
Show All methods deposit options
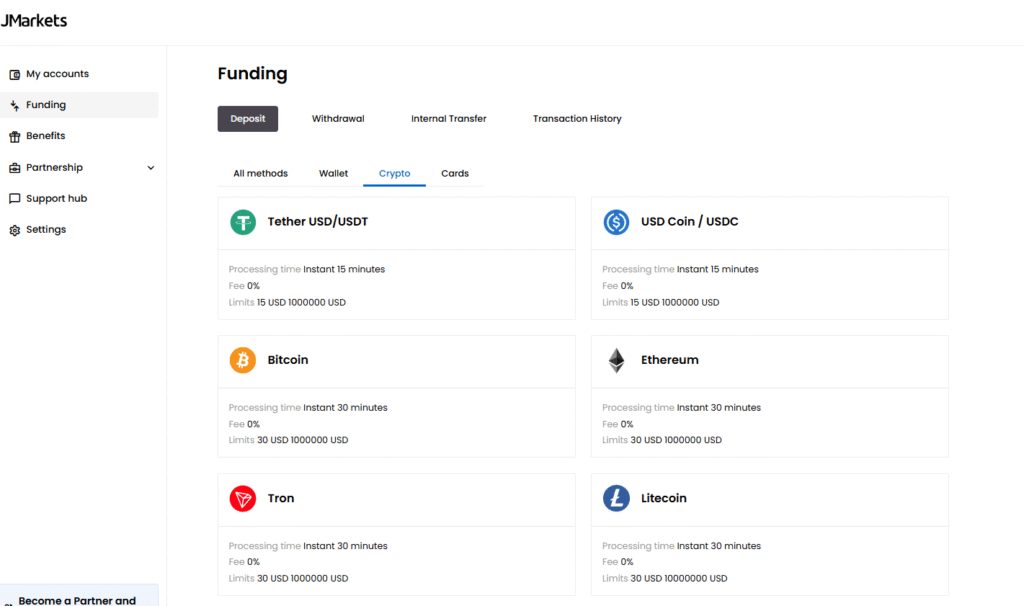(x=260, y=174)
